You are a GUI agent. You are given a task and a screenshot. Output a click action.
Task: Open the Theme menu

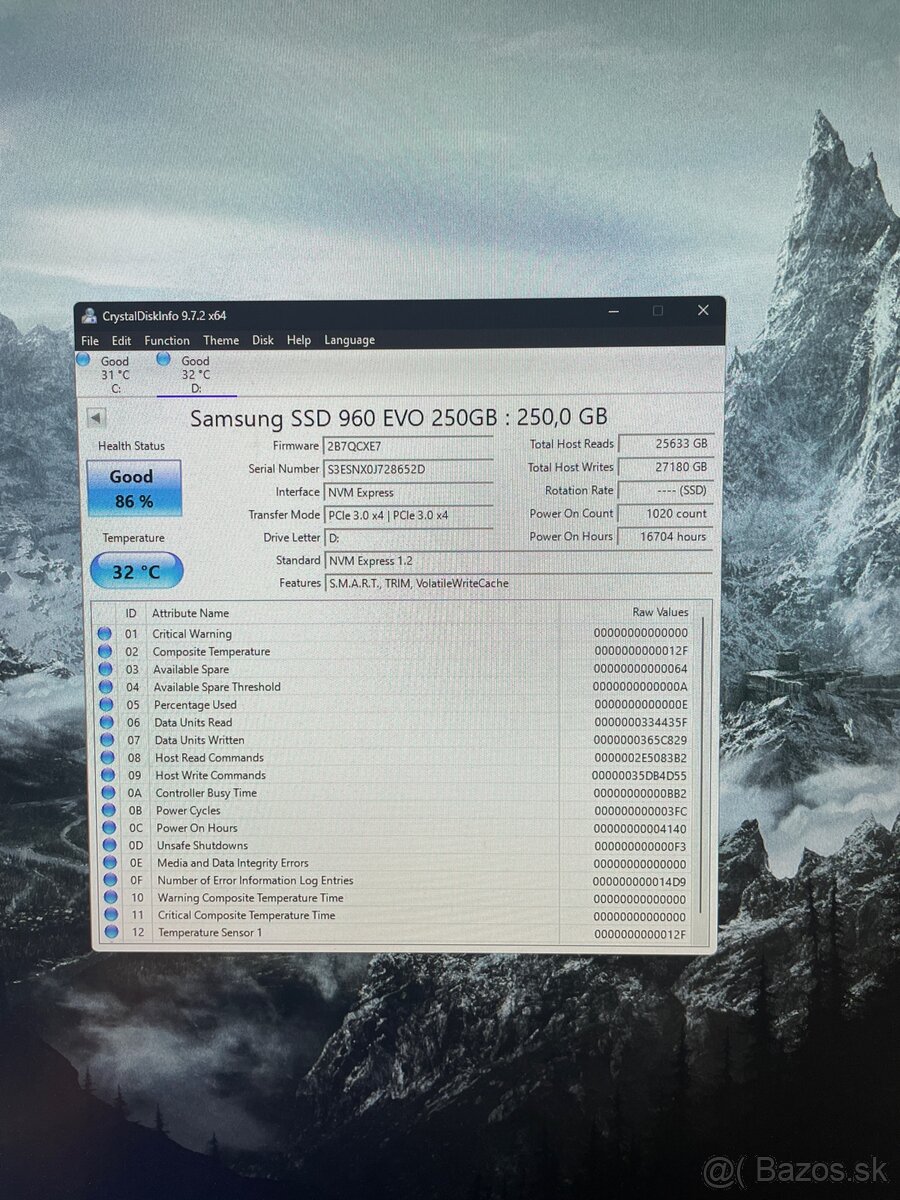(221, 340)
